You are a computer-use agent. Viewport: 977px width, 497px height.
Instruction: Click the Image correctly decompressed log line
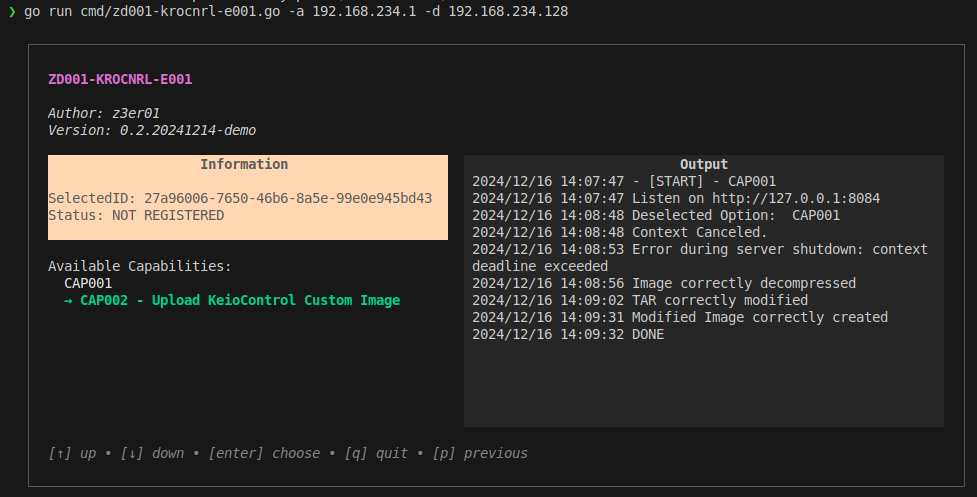(x=664, y=283)
